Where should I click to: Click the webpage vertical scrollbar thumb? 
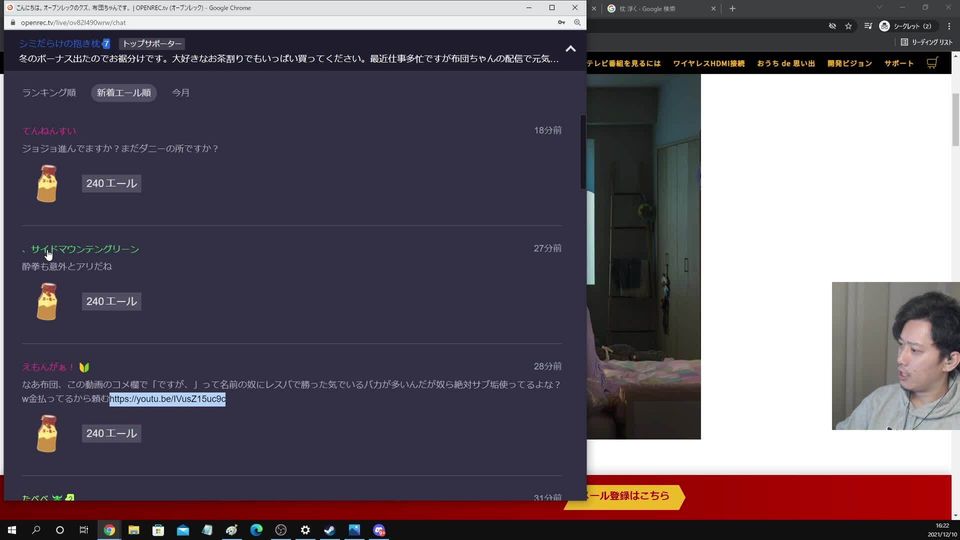tap(955, 119)
